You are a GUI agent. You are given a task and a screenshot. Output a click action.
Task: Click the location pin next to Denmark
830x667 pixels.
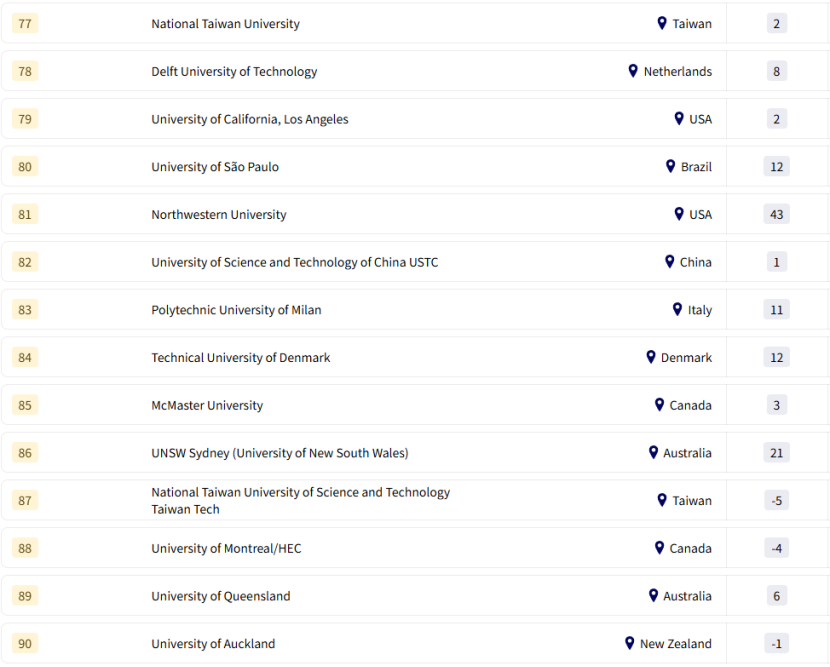651,357
